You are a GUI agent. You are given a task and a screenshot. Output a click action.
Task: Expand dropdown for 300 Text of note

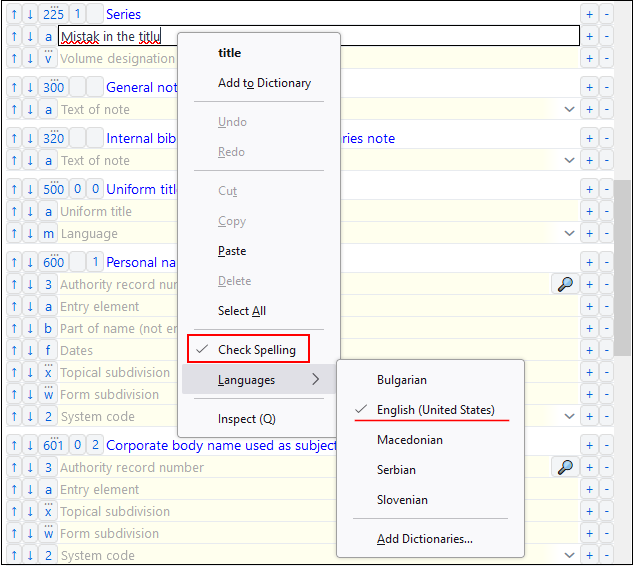pos(569,109)
